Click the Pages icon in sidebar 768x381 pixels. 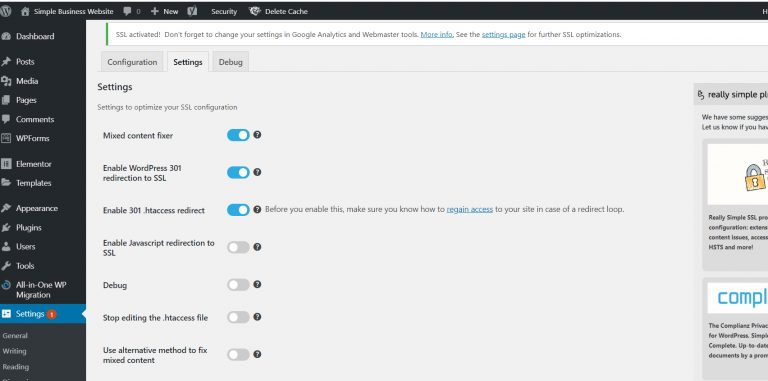pyautogui.click(x=6, y=100)
